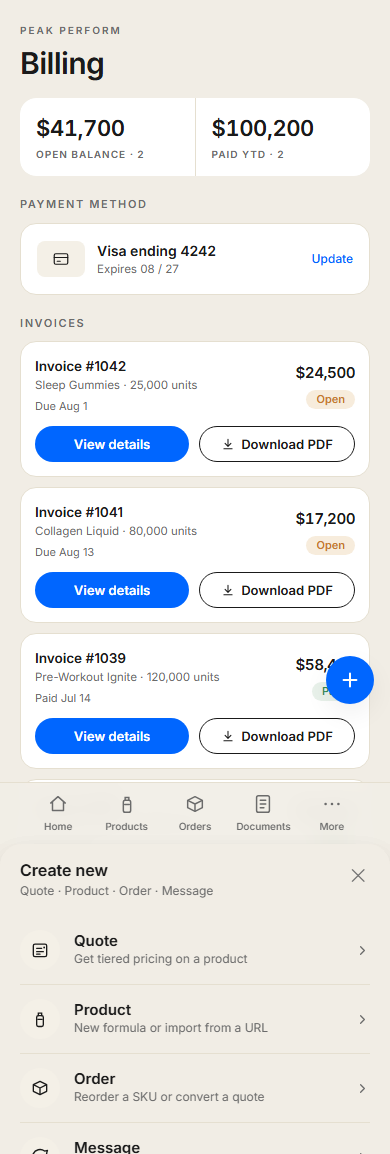This screenshot has width=390, height=1154.
Task: View details for Invoice #1039
Action: (112, 736)
